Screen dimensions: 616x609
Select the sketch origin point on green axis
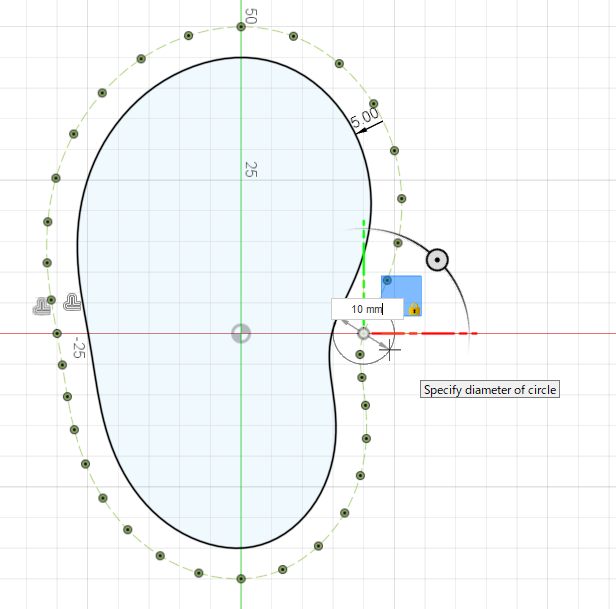click(241, 333)
